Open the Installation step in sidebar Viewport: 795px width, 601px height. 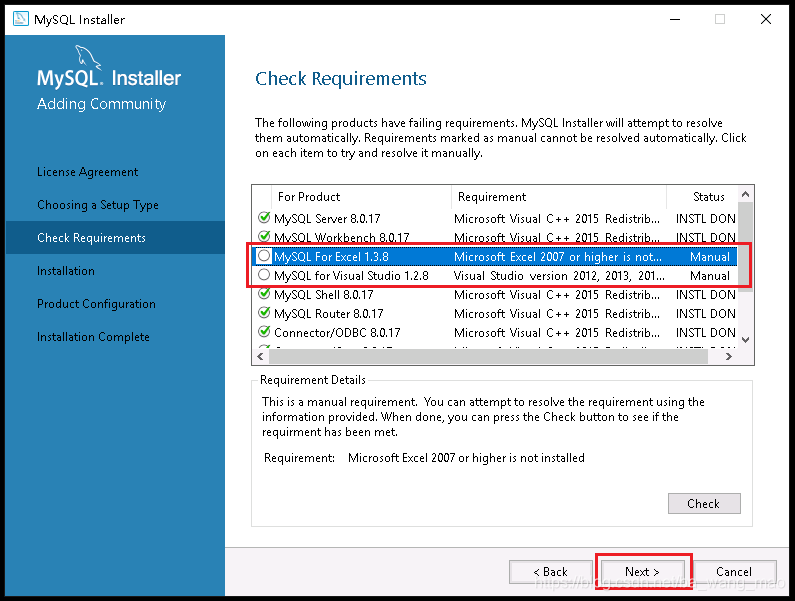[66, 271]
